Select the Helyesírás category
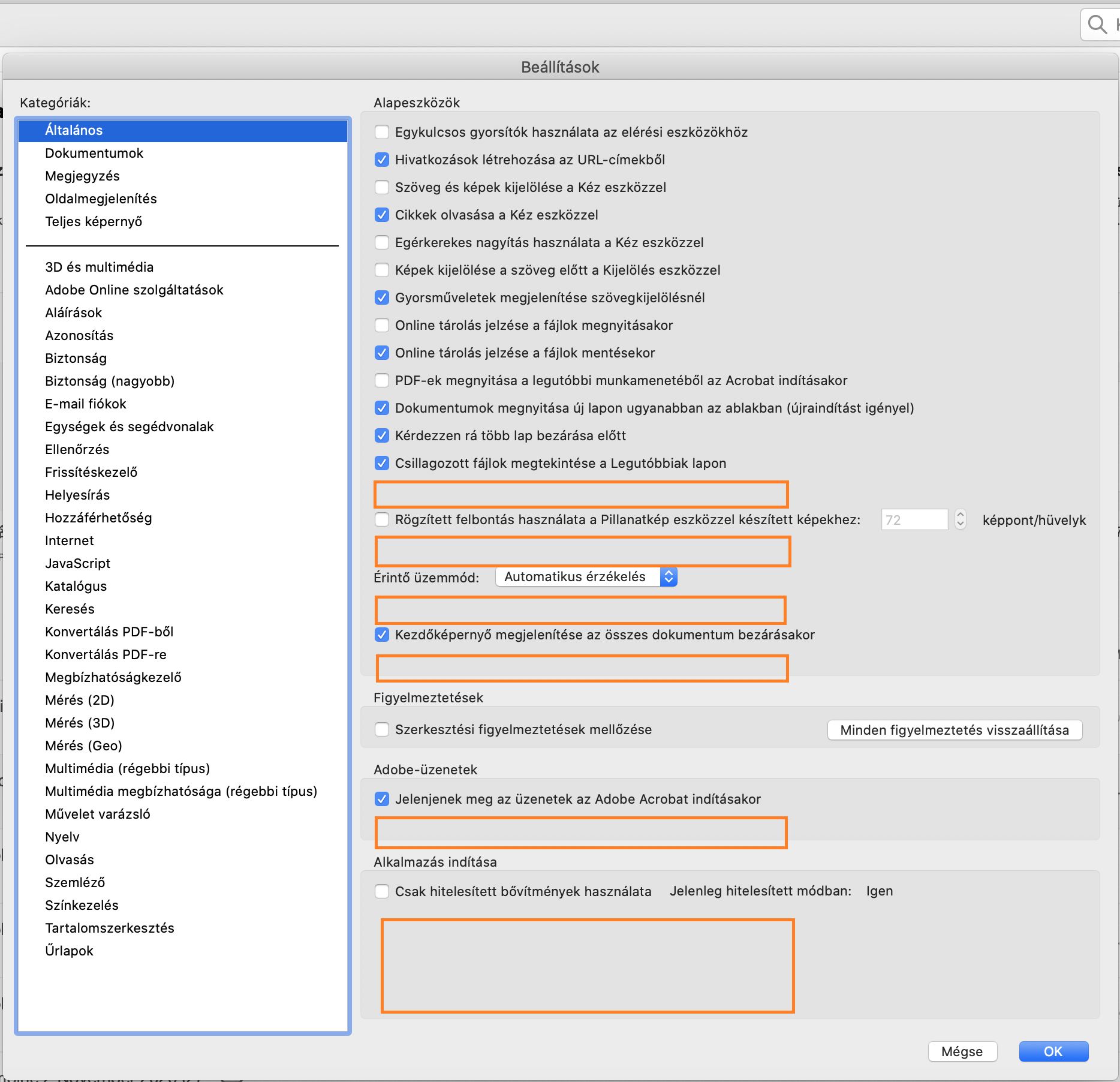 tap(77, 495)
